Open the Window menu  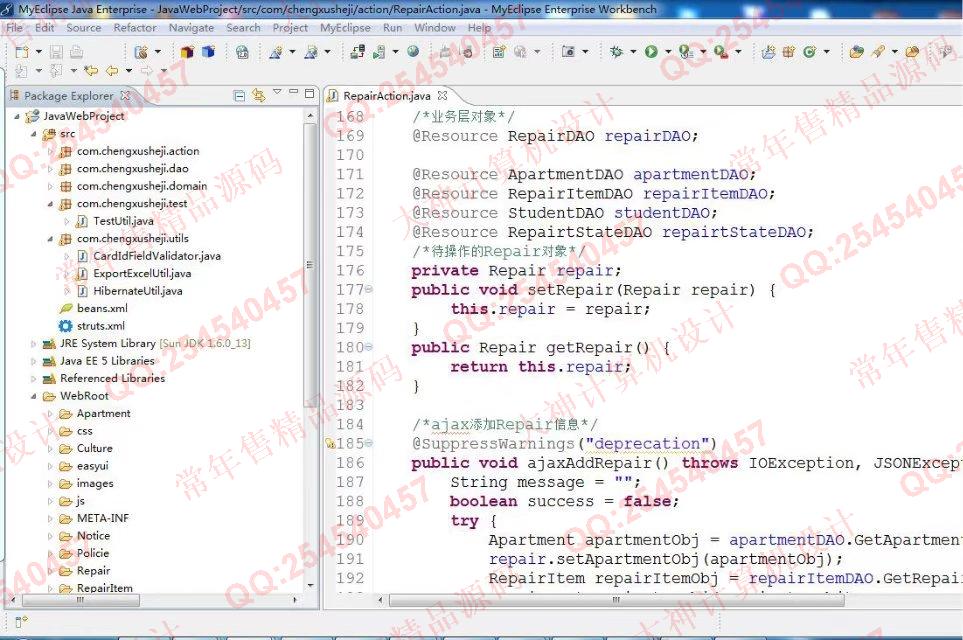[435, 28]
